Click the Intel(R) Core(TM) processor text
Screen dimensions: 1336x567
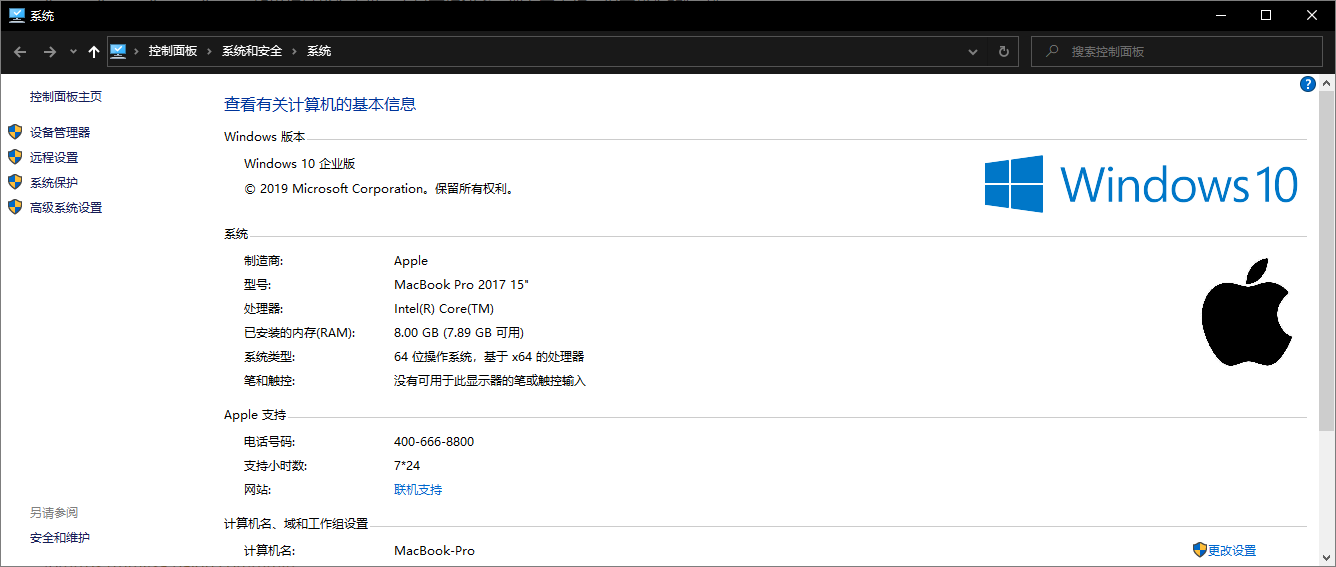(x=444, y=309)
